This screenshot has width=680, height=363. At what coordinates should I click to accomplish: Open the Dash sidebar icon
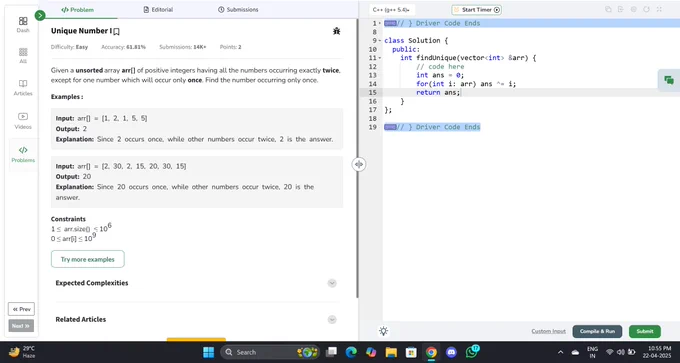pos(23,24)
